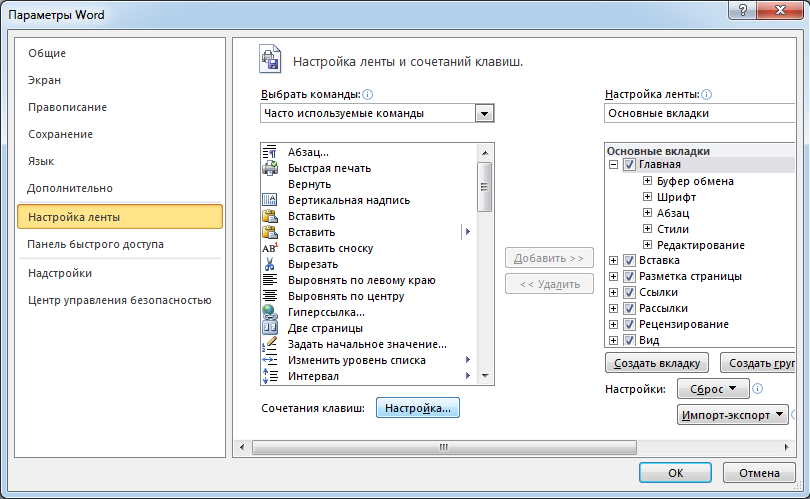Click the center align icon for Выровнять по центру
810x499 pixels.
270,296
